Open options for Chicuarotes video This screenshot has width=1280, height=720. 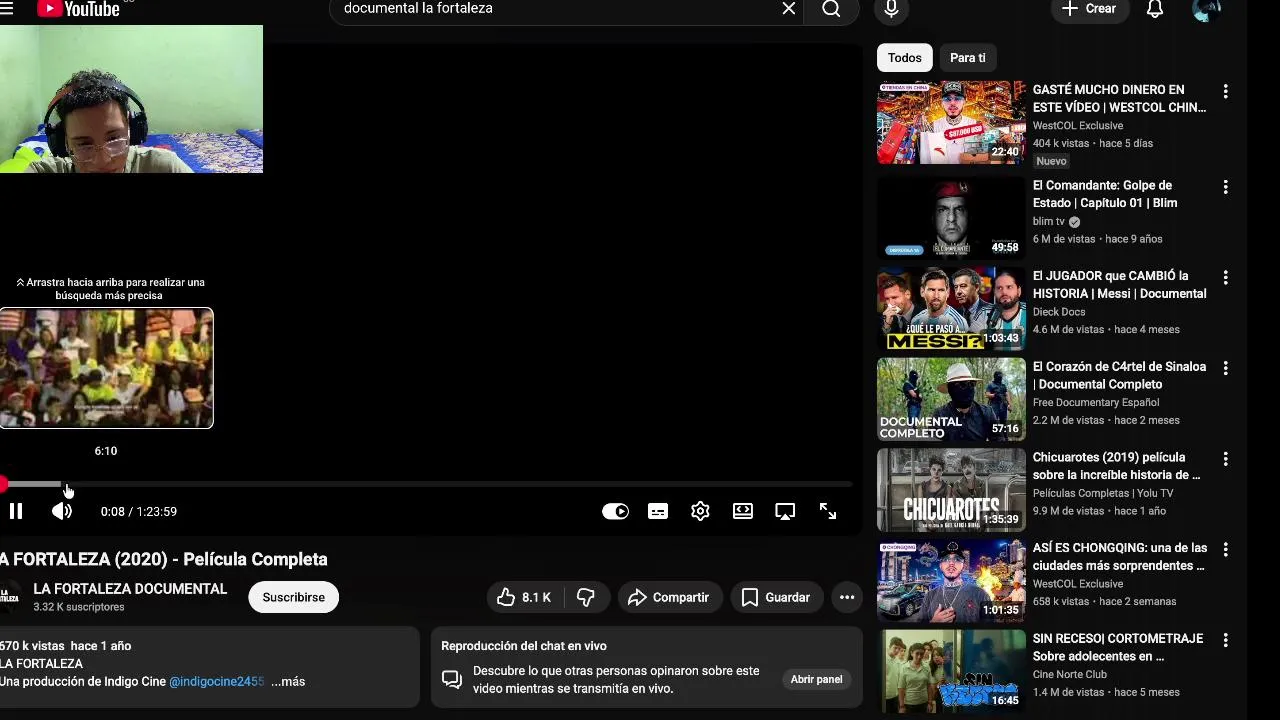(1225, 459)
